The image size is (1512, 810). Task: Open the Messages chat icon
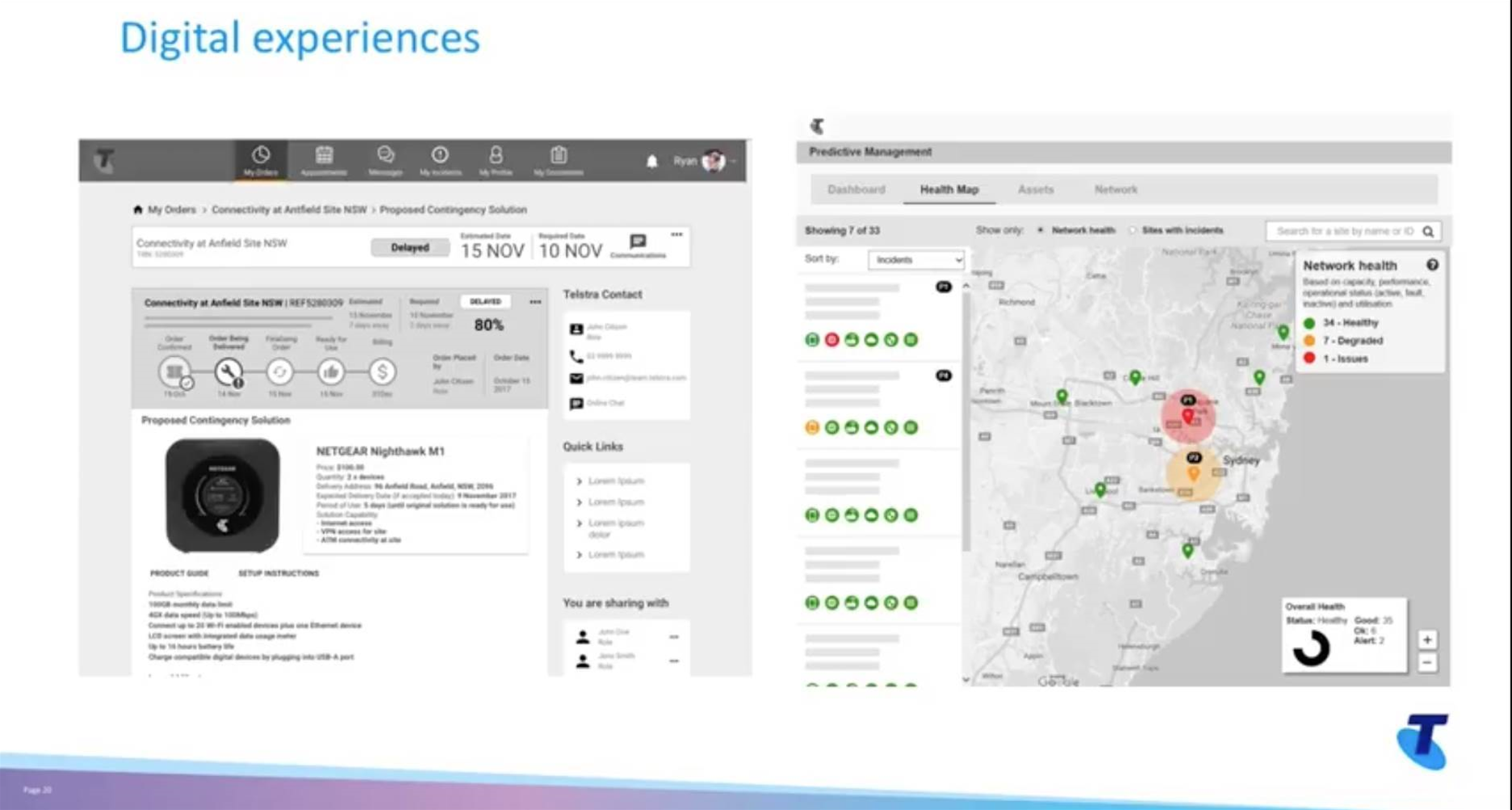385,155
